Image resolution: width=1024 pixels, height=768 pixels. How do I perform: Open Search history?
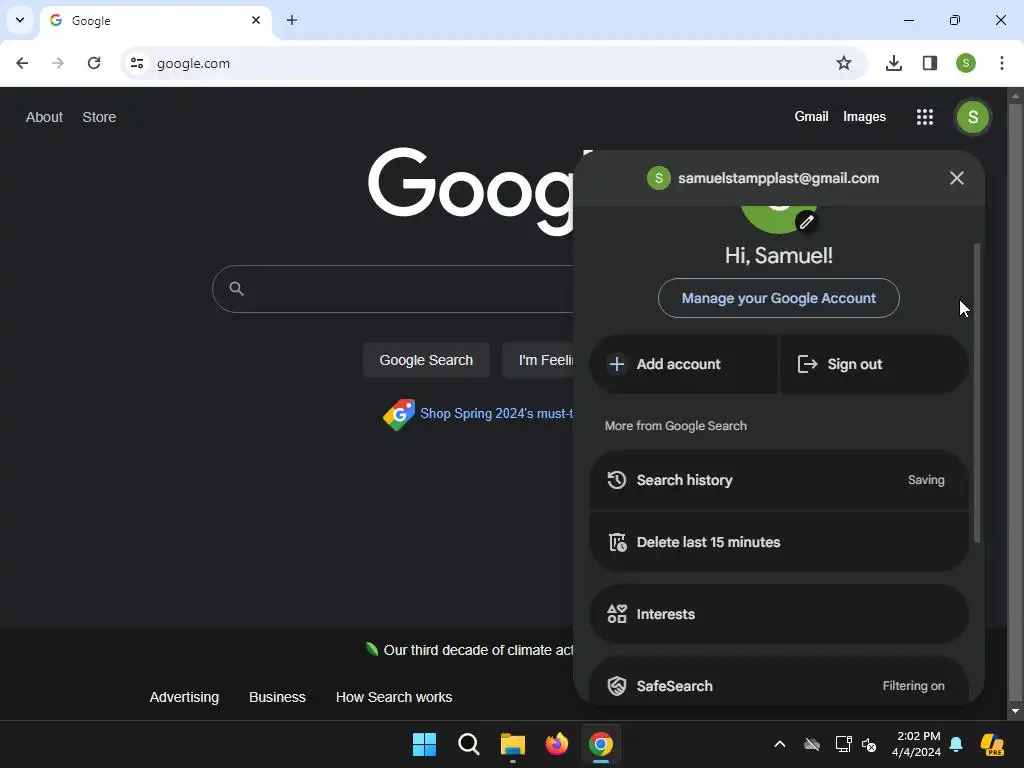click(x=778, y=480)
